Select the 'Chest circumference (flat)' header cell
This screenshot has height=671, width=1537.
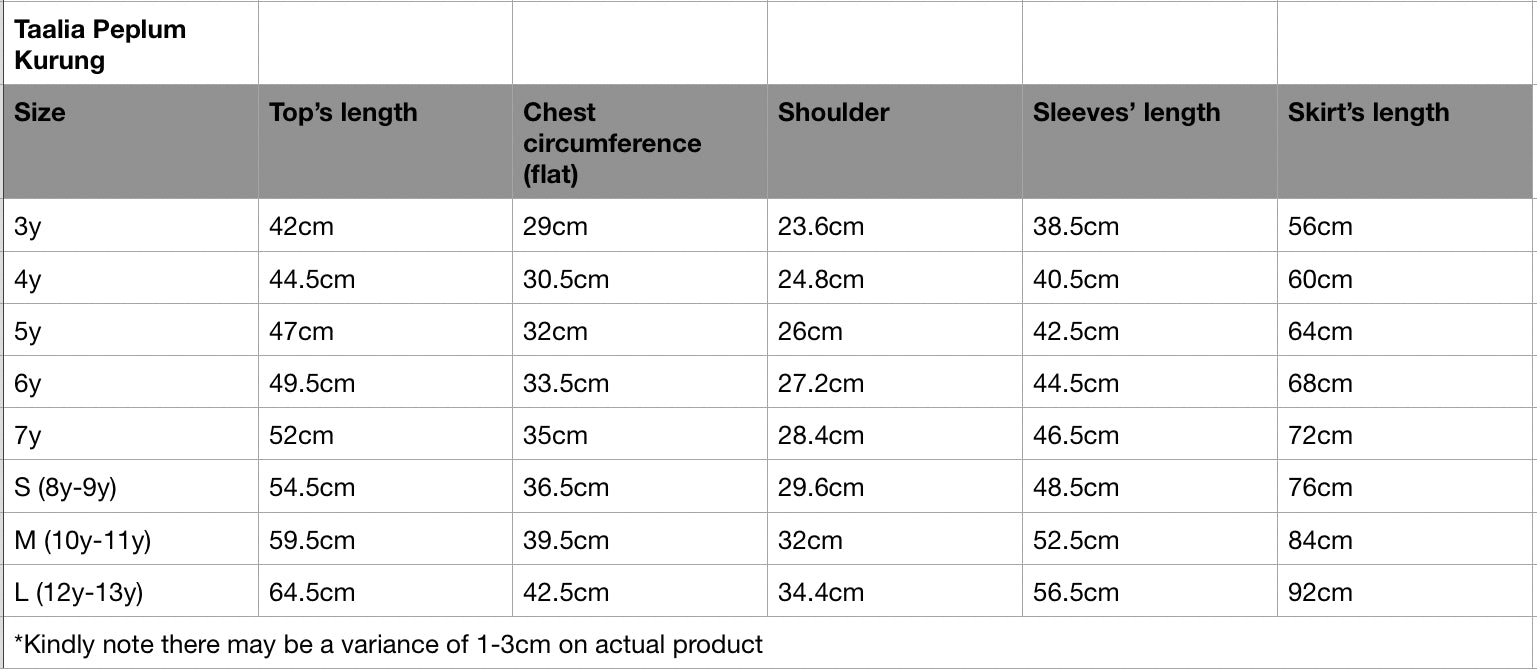tap(611, 143)
